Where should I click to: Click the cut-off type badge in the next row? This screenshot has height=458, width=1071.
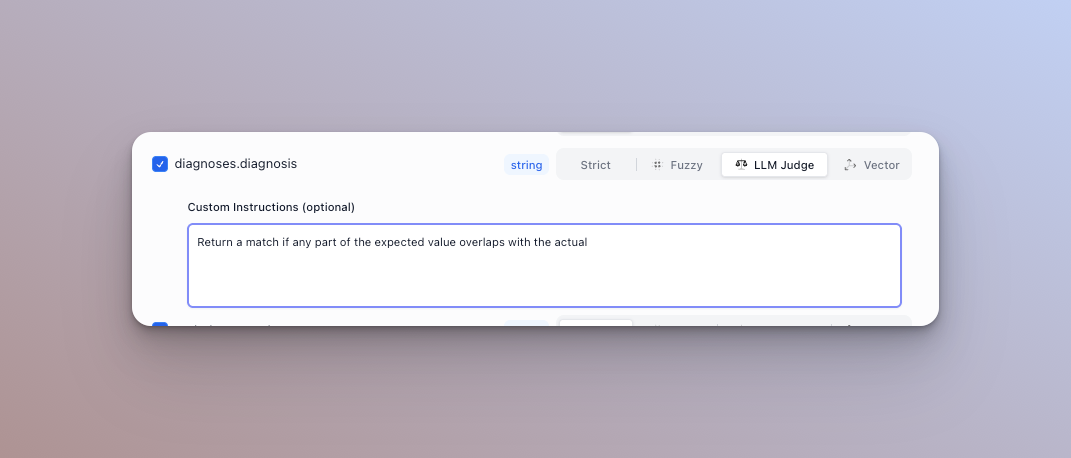(x=526, y=323)
